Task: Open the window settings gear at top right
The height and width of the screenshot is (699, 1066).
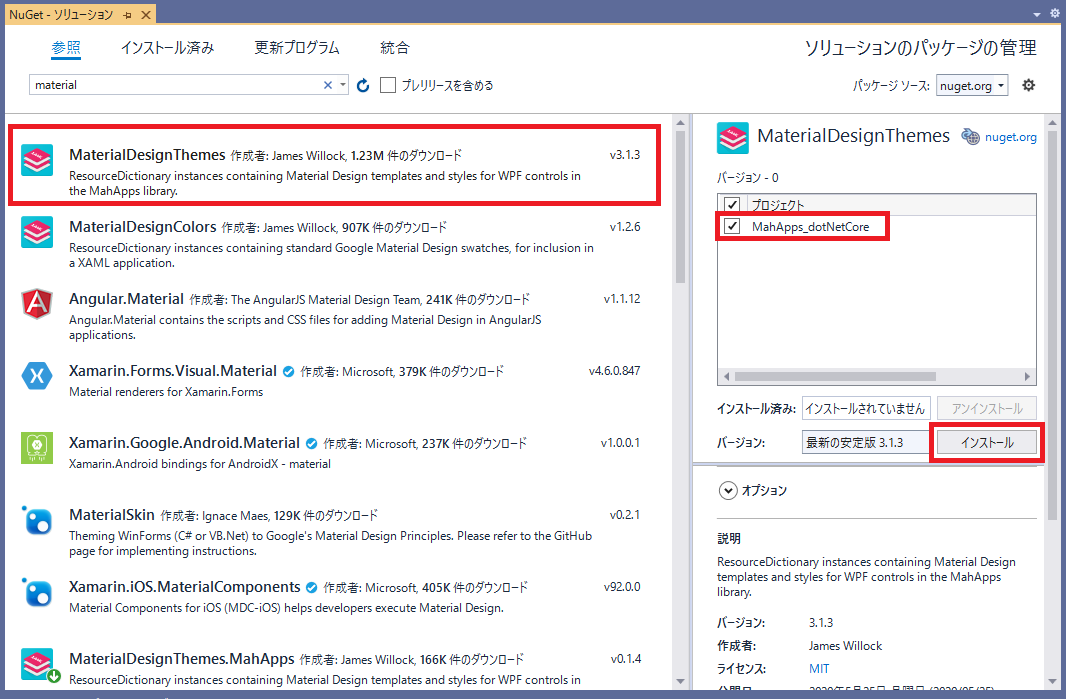Action: pos(1054,13)
